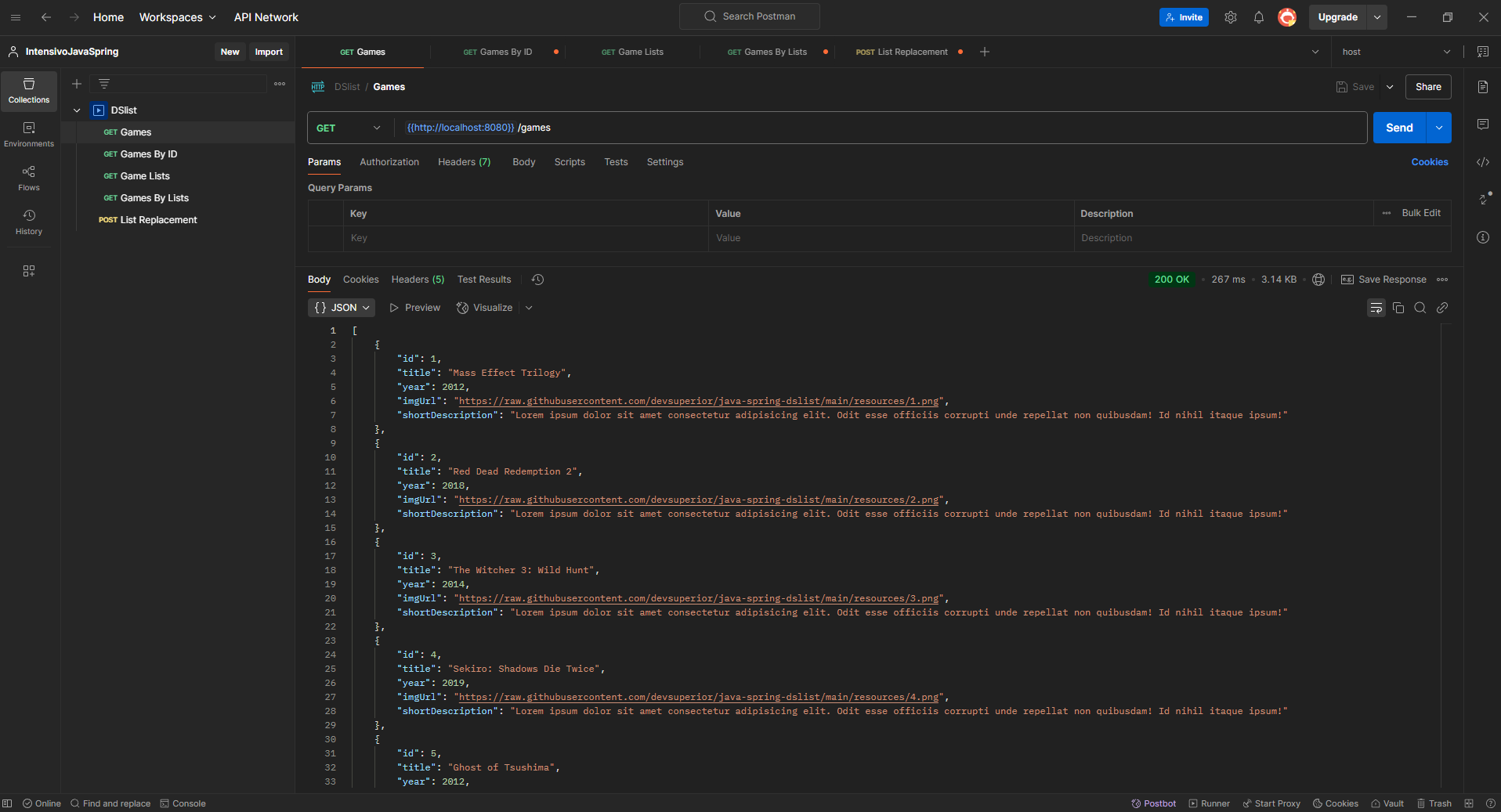Open the Workspaces dropdown

tap(178, 17)
